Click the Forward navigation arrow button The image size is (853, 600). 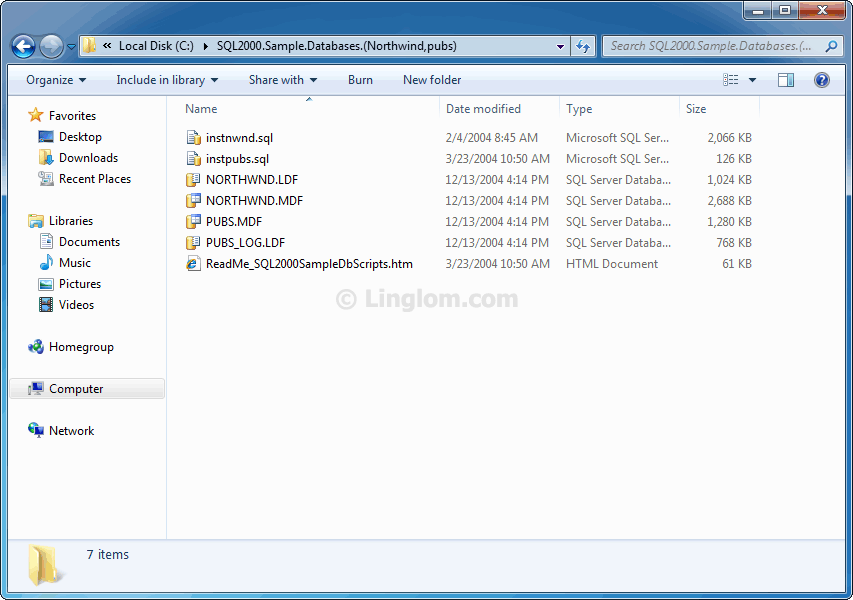[x=52, y=46]
